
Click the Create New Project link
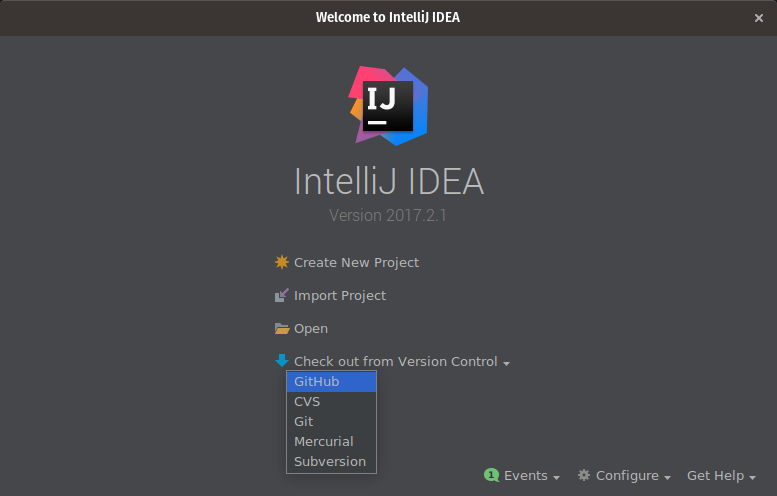[x=356, y=262]
